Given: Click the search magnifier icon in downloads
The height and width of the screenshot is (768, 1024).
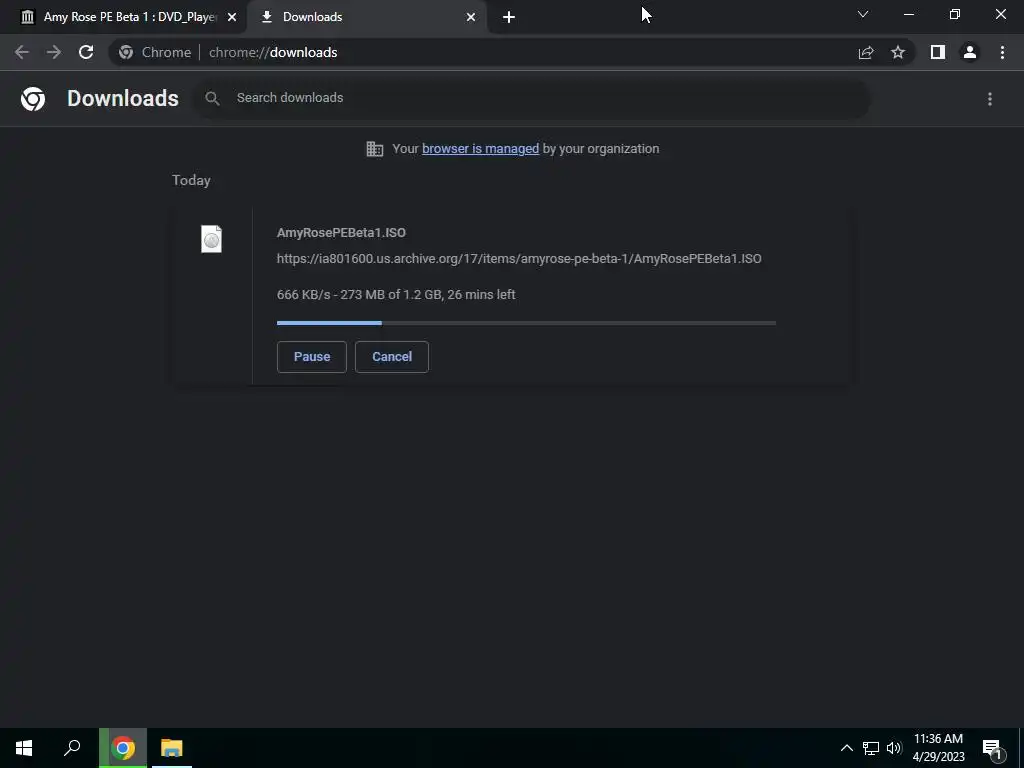Looking at the screenshot, I should coord(212,98).
